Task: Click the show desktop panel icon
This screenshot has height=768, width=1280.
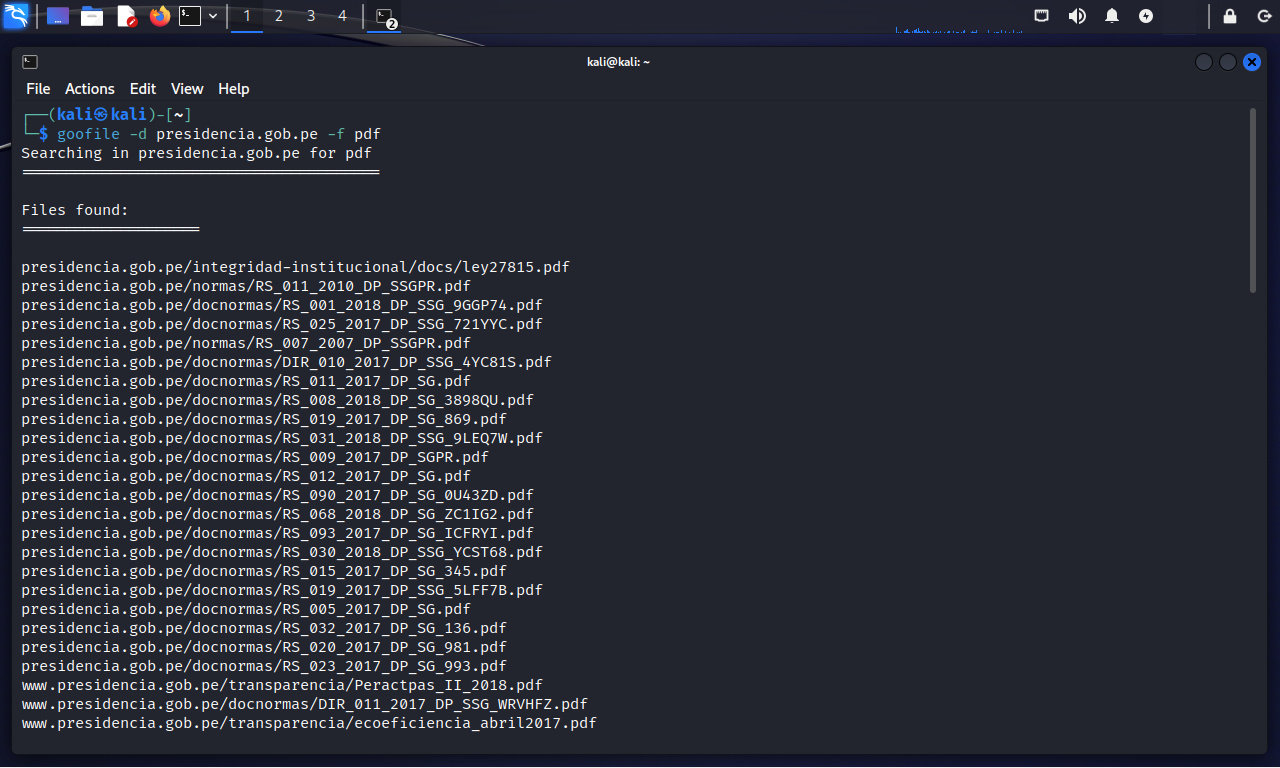Action: 58,16
